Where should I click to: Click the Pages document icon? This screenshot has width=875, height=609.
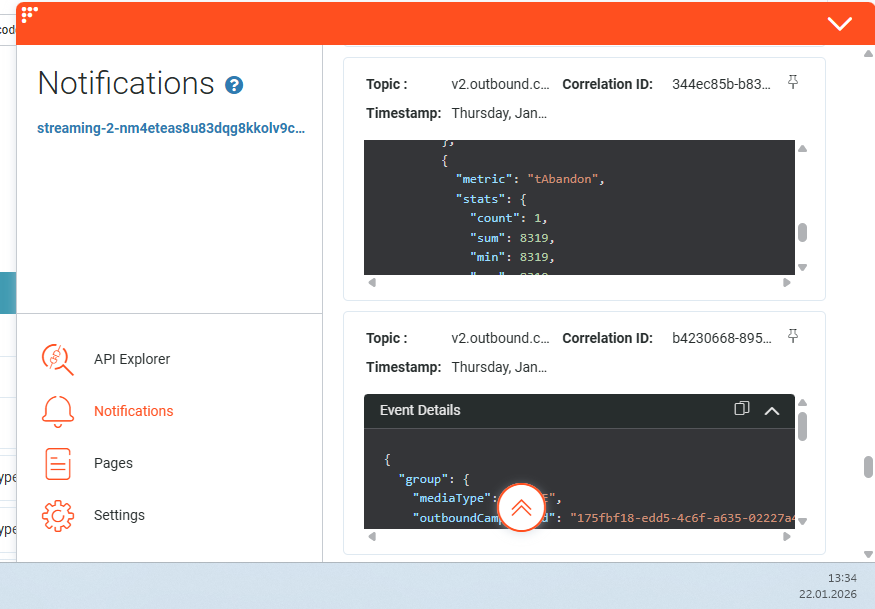point(58,463)
